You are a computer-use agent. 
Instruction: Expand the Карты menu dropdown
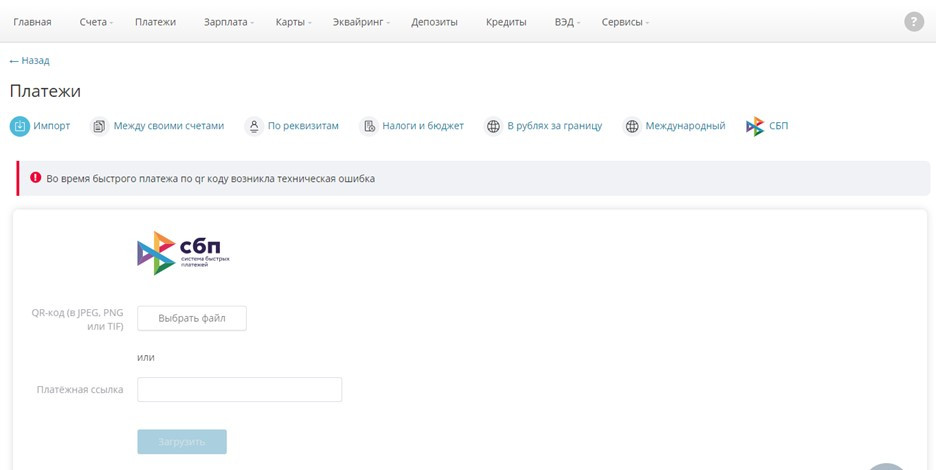293,22
